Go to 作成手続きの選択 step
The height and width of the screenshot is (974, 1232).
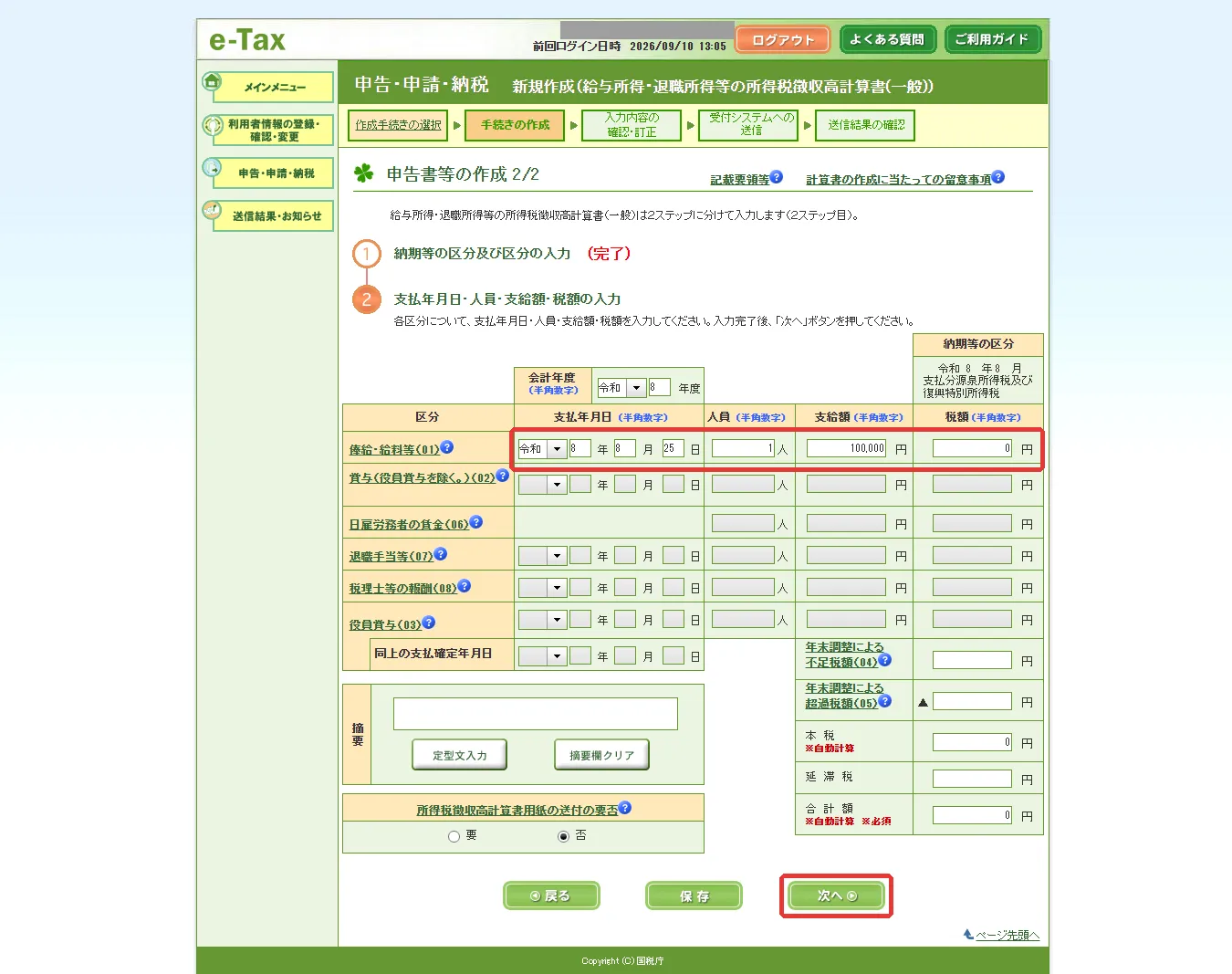pos(399,125)
